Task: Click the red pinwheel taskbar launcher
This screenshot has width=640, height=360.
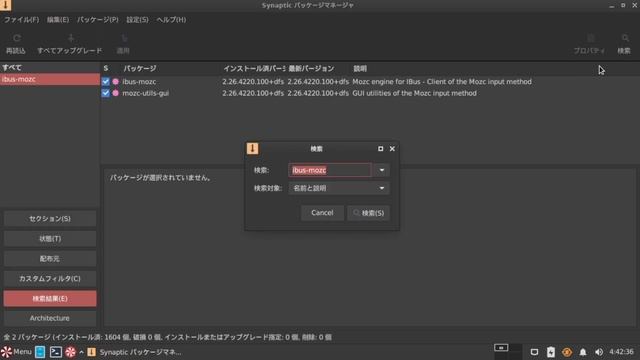Action: pyautogui.click(x=70, y=352)
